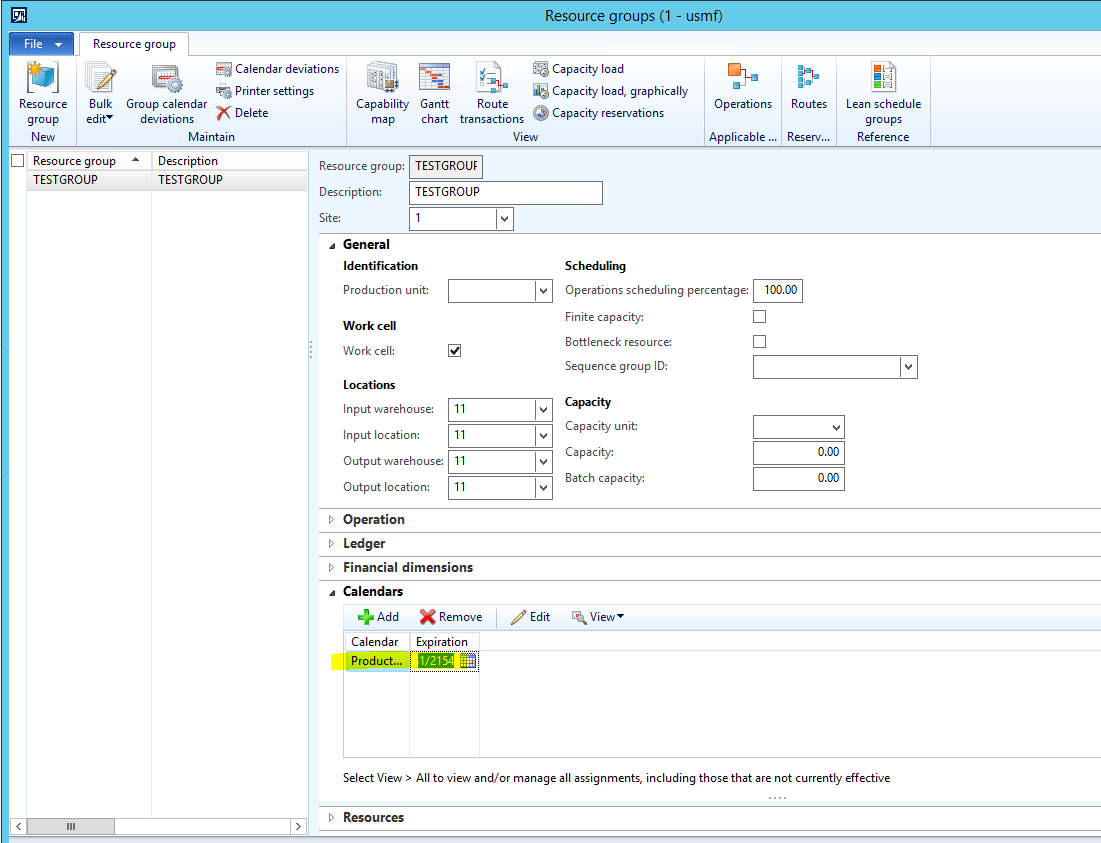The image size is (1101, 843).
Task: Click Remove in the Calendars toolbar
Action: 451,617
